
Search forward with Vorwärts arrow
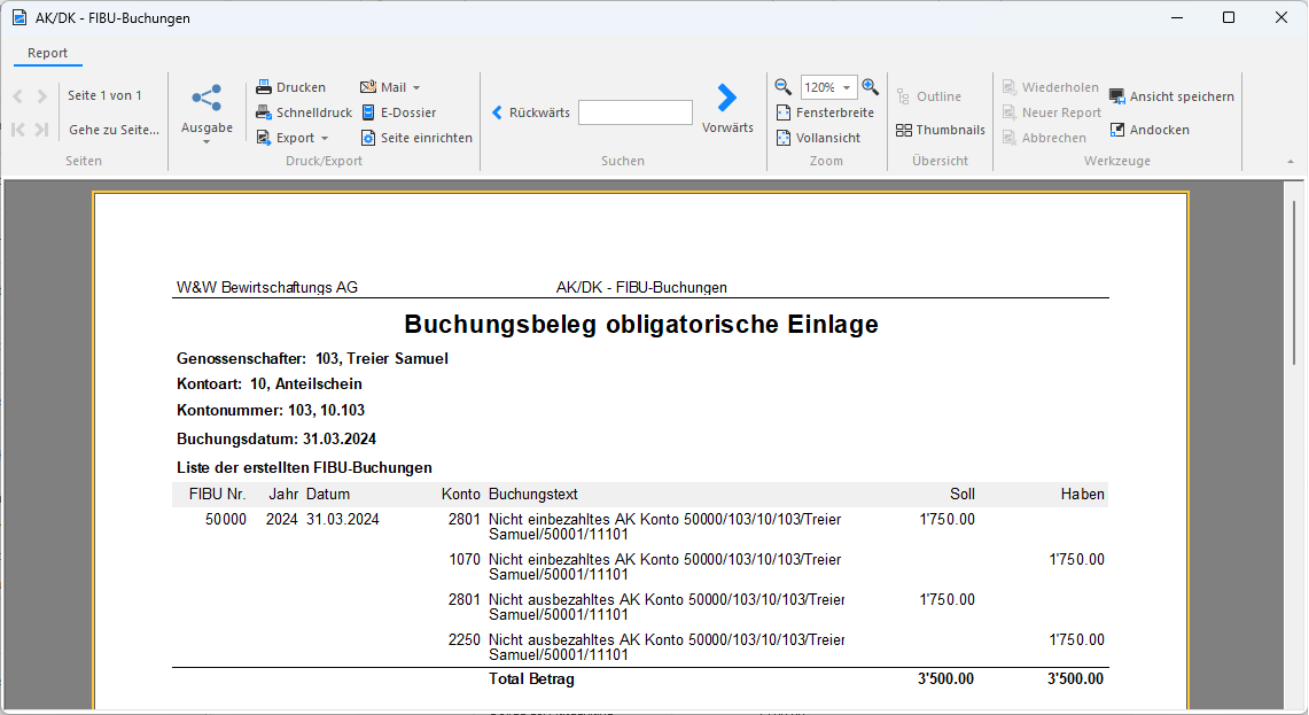pyautogui.click(x=727, y=97)
